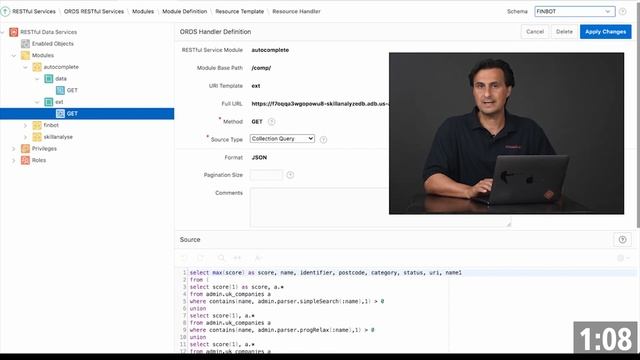The width and height of the screenshot is (640, 360).
Task: Click the Pagination Size input field
Action: pyautogui.click(x=266, y=175)
